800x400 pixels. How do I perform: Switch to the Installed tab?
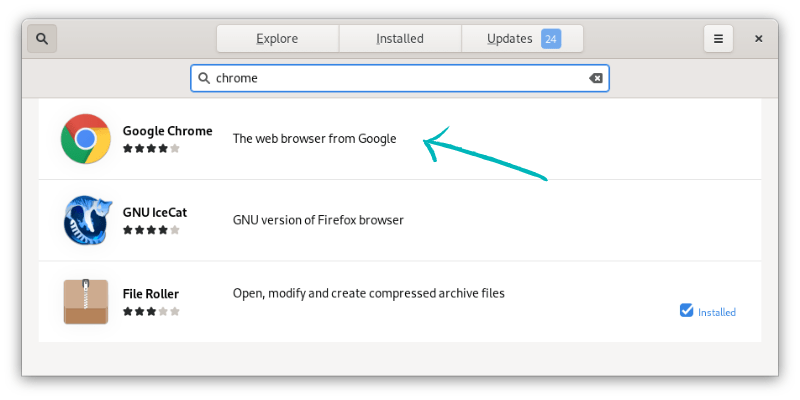pyautogui.click(x=400, y=39)
